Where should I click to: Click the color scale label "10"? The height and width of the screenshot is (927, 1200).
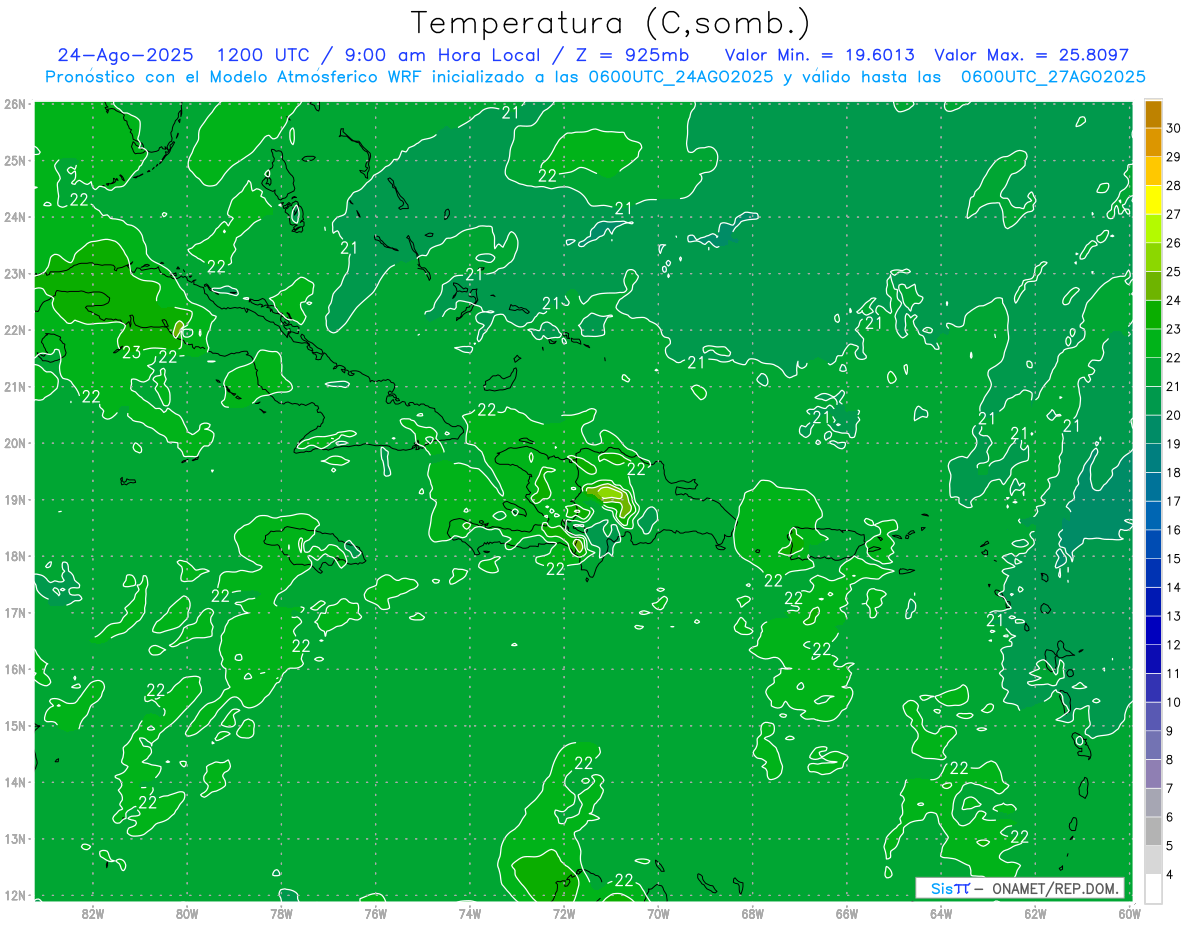[1174, 702]
